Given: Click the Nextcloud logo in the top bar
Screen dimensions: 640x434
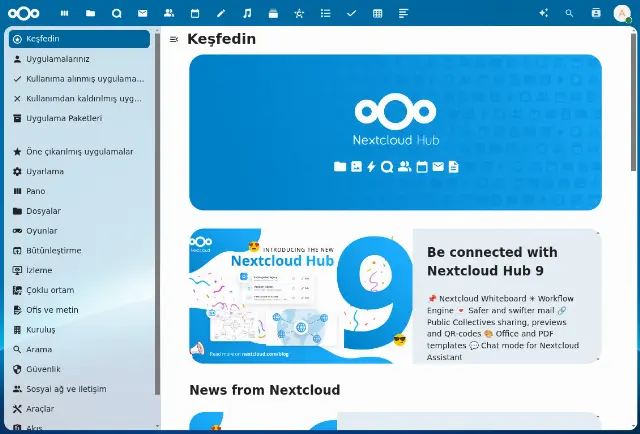Looking at the screenshot, I should tap(24, 13).
